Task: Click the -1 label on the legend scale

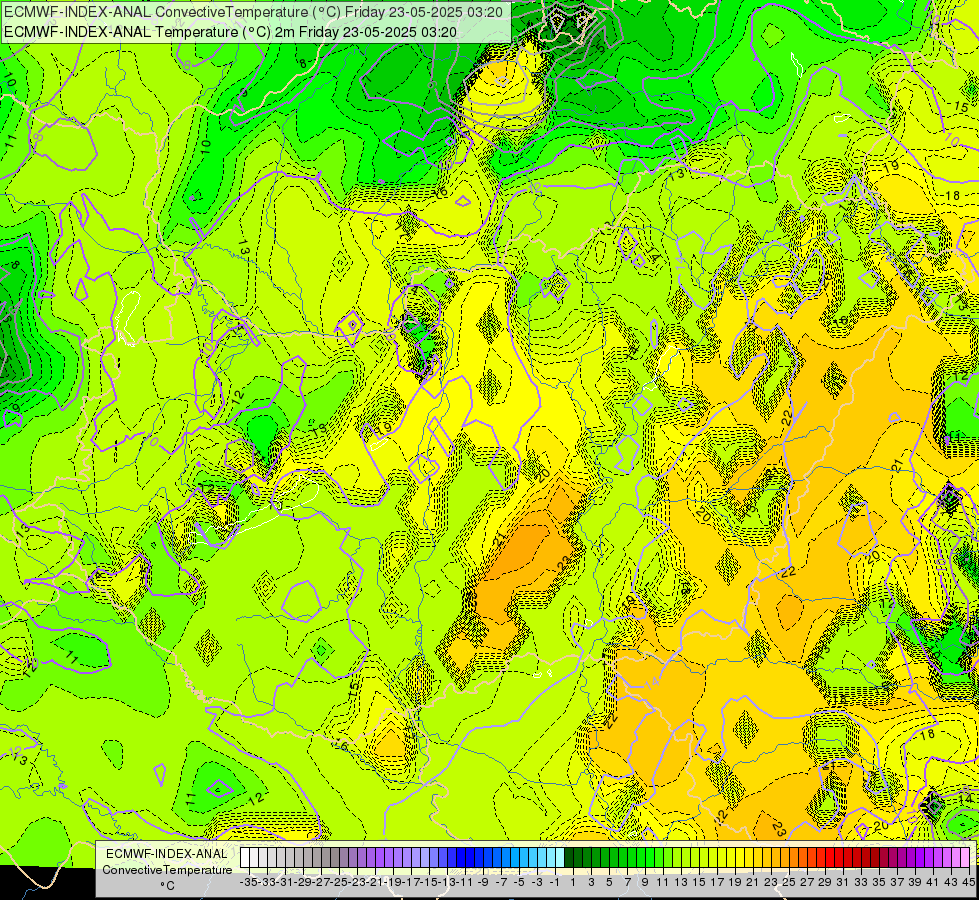Action: pos(555,883)
